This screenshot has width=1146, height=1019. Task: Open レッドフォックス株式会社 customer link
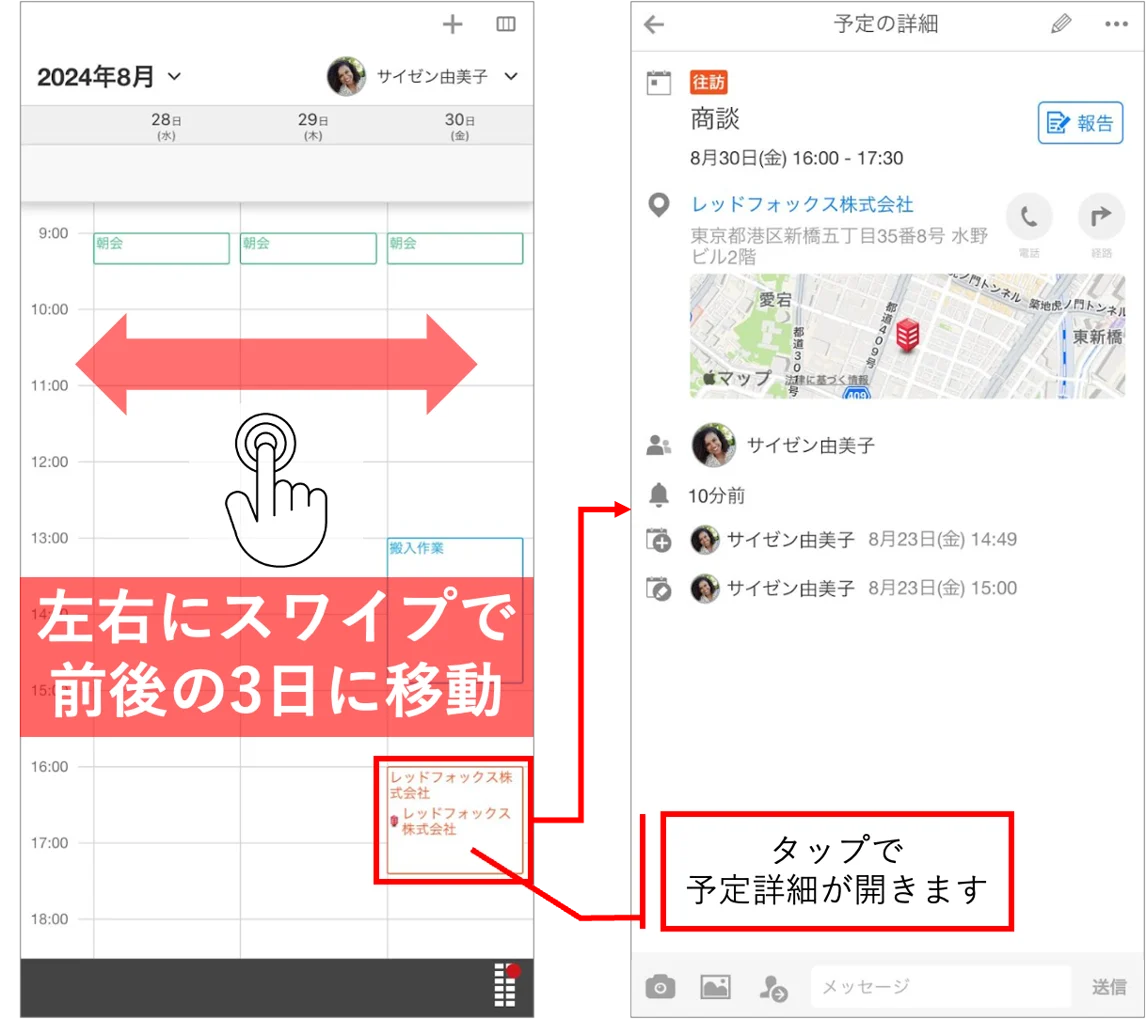click(802, 204)
